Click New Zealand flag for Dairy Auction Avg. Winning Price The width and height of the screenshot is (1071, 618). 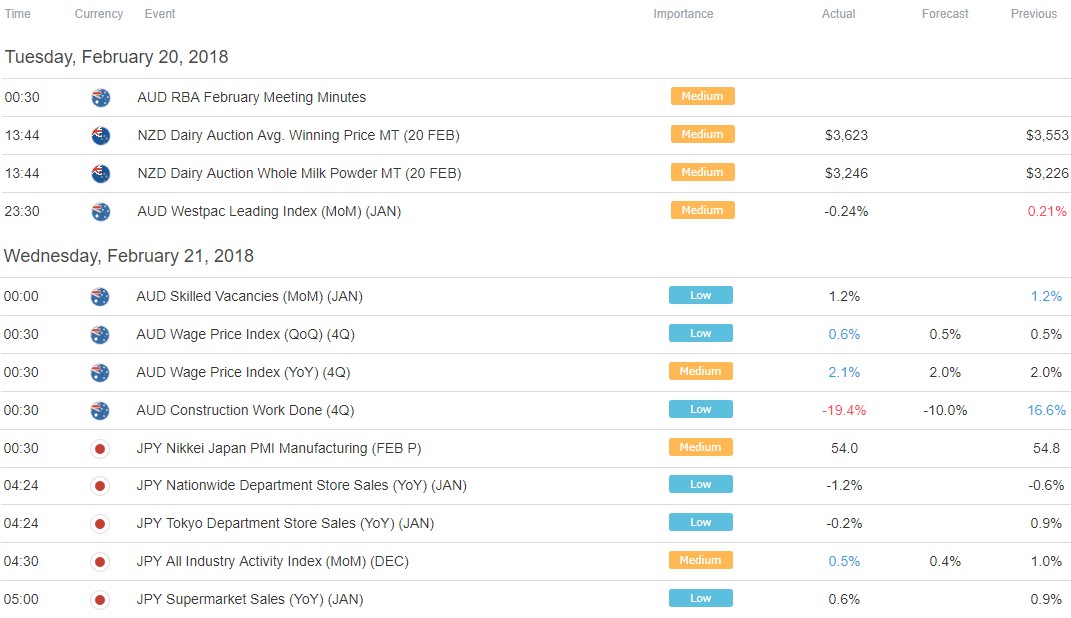[101, 136]
